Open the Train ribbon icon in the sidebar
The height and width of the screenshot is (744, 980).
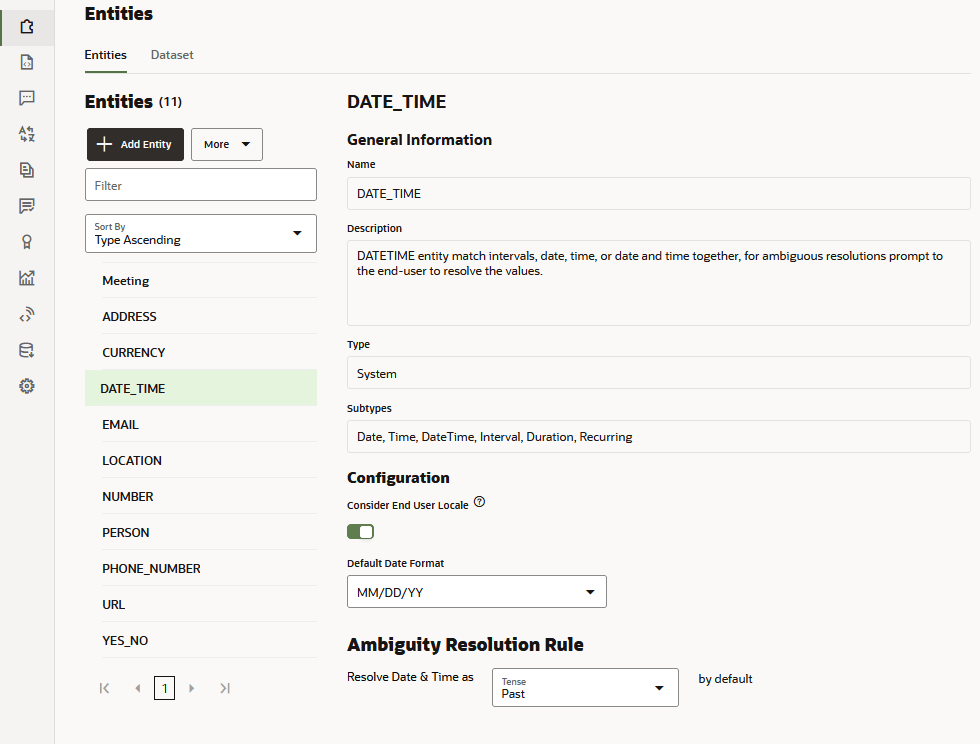(x=27, y=241)
